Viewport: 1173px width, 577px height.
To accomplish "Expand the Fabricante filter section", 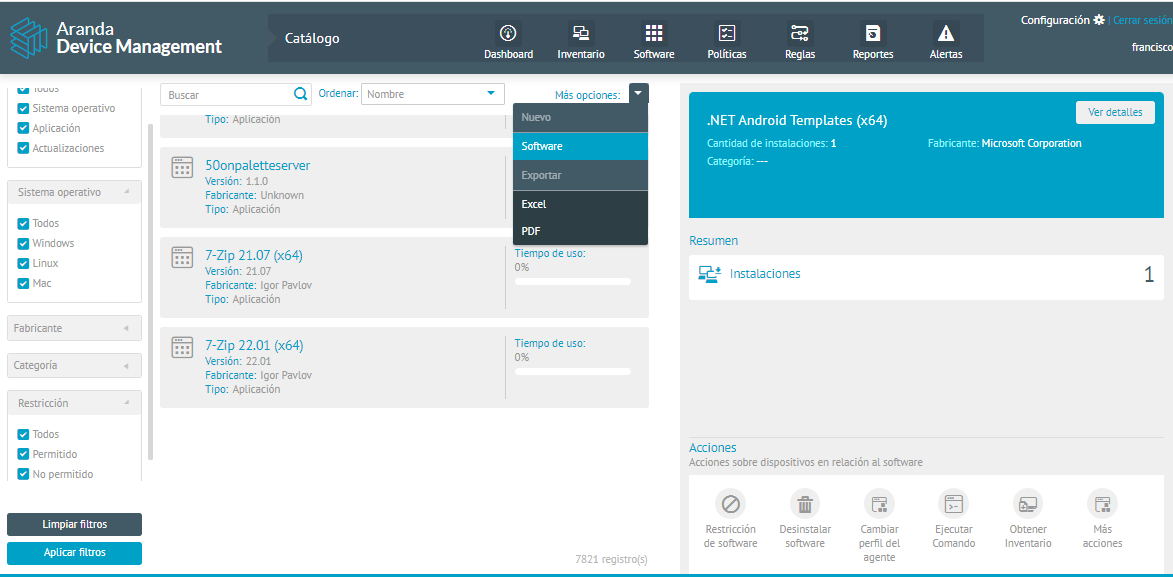I will [x=74, y=329].
